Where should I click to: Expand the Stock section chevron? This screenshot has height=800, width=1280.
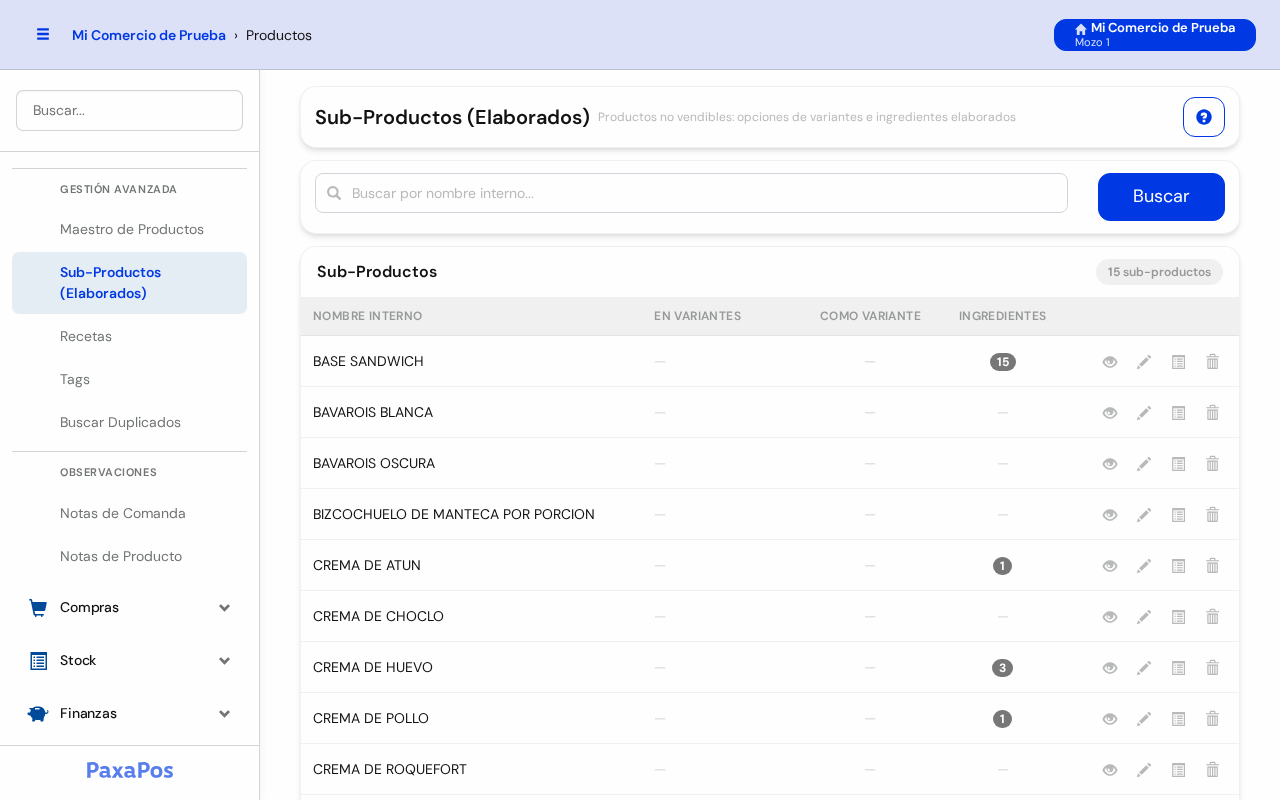coord(224,661)
